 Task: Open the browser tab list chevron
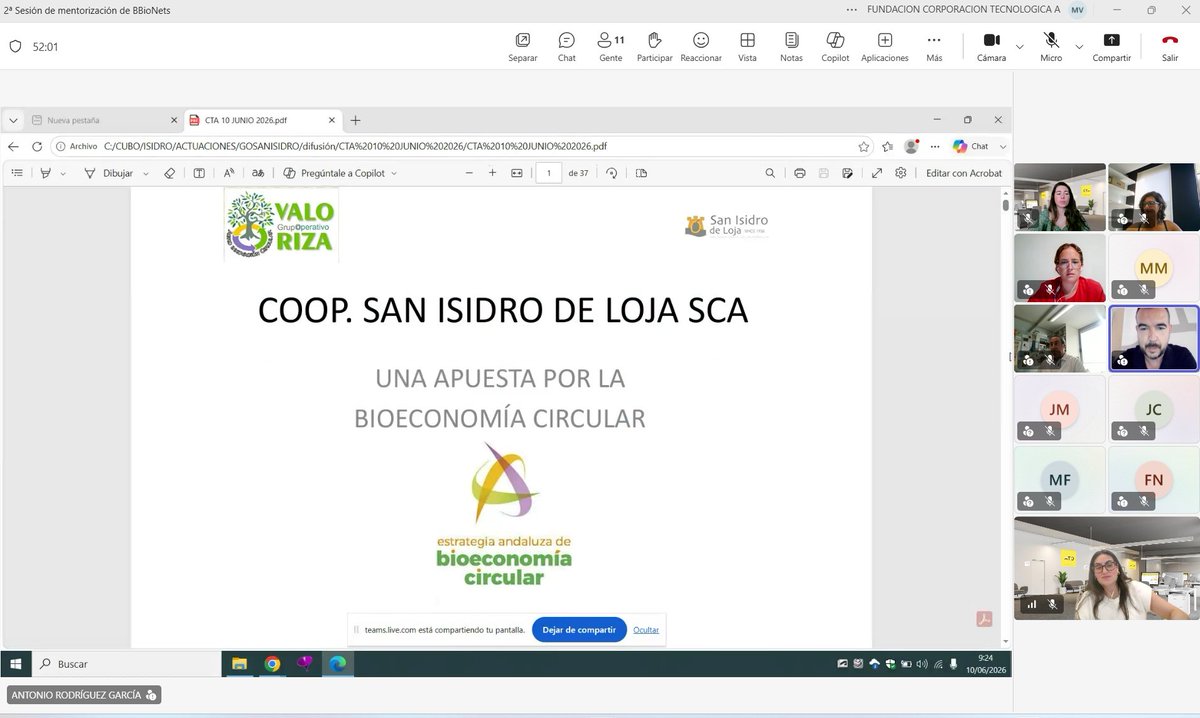click(13, 120)
